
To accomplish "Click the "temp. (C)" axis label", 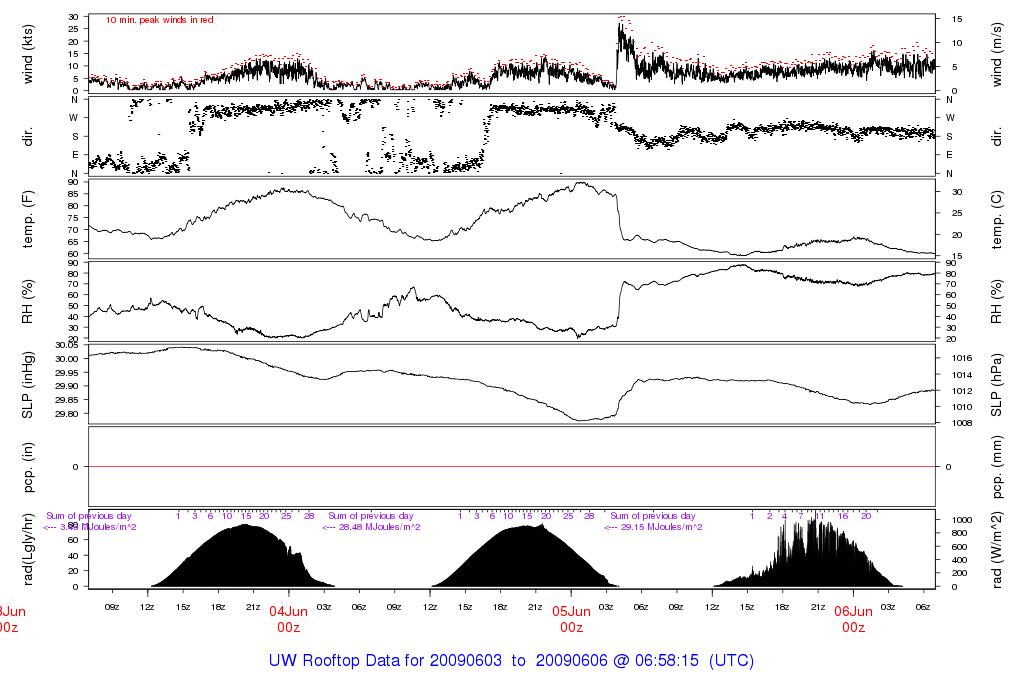I will click(997, 219).
